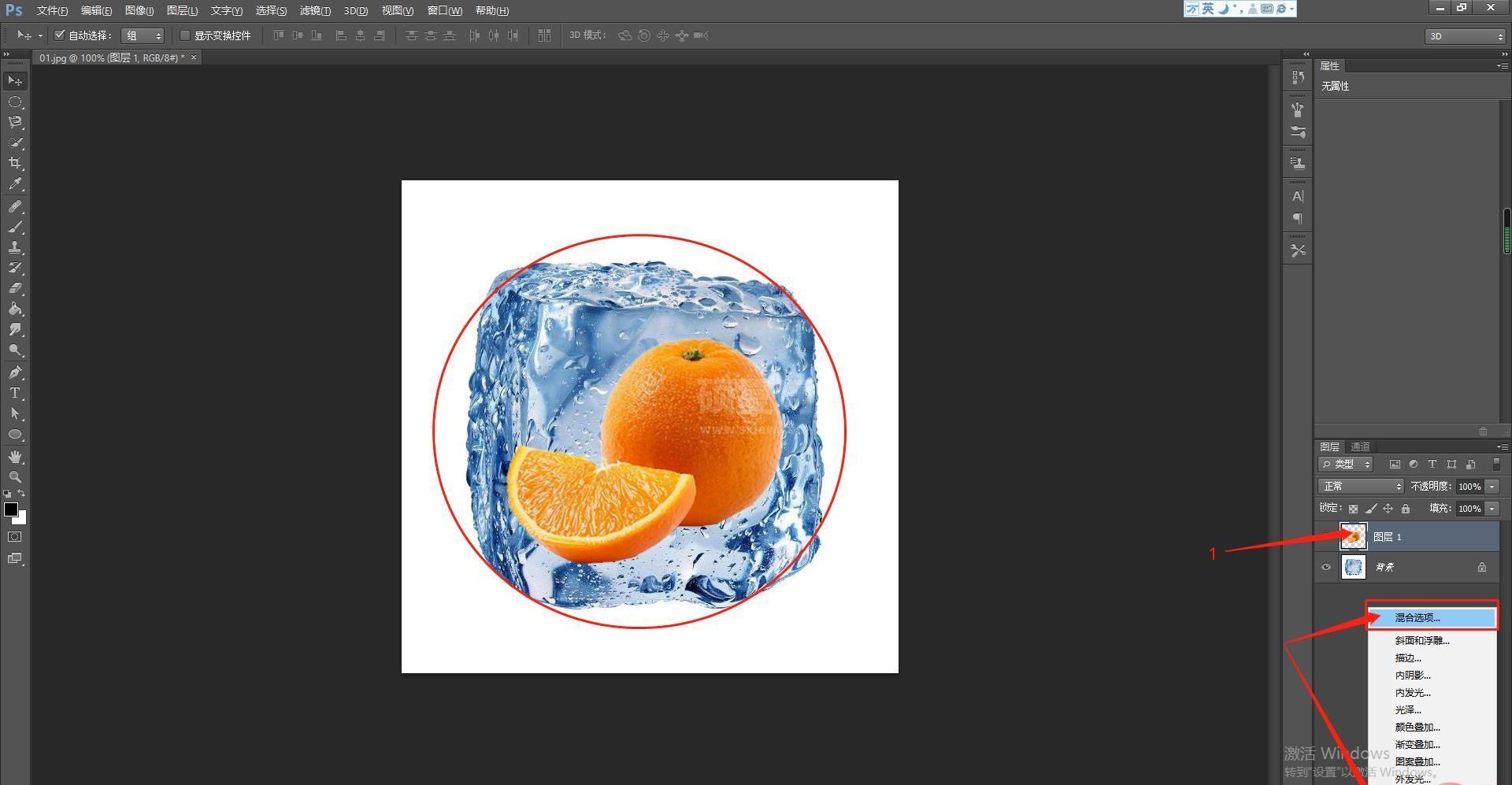
Task: Open the Move tool preset picker arrow
Action: point(40,35)
